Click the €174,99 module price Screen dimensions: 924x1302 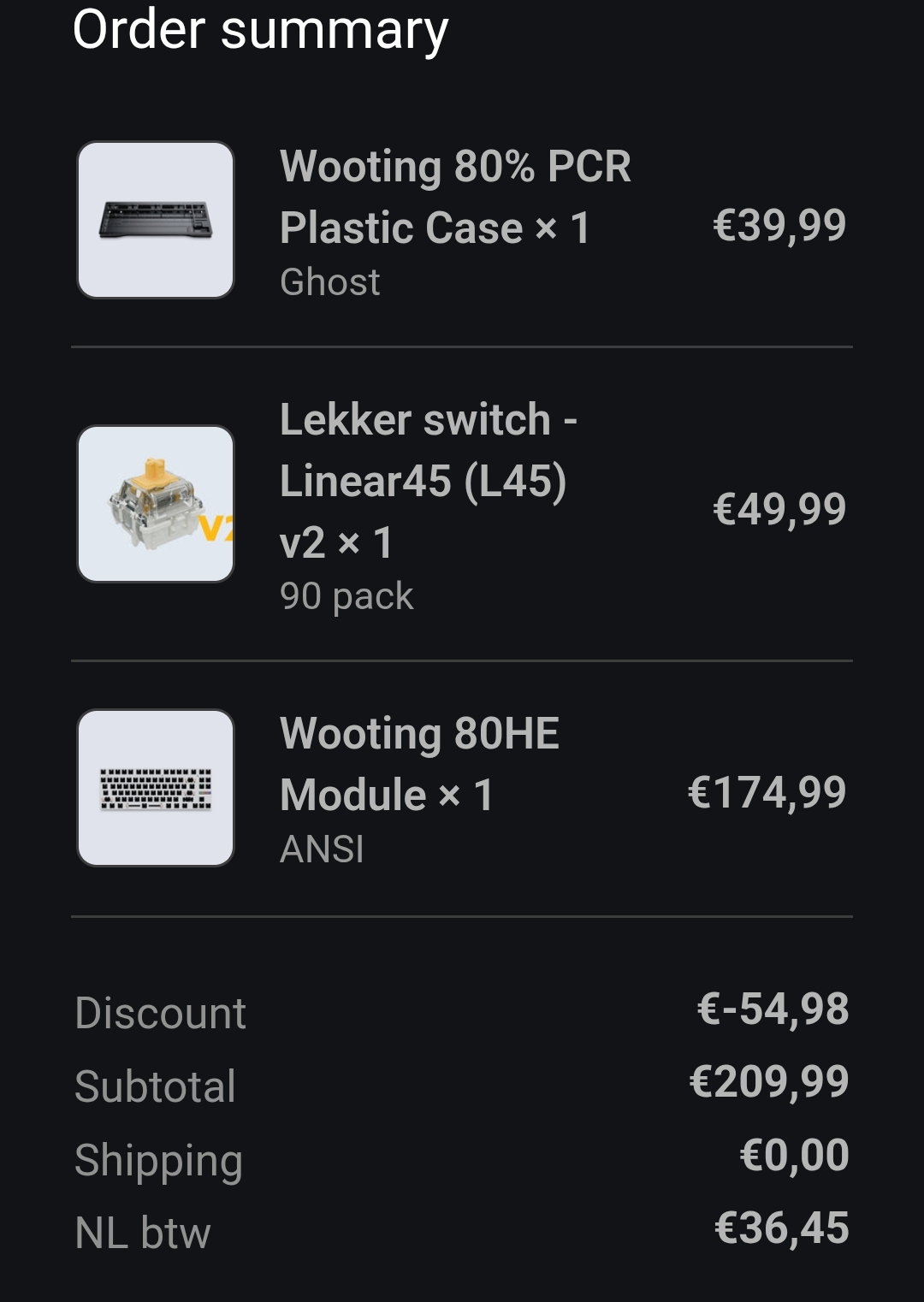point(767,792)
